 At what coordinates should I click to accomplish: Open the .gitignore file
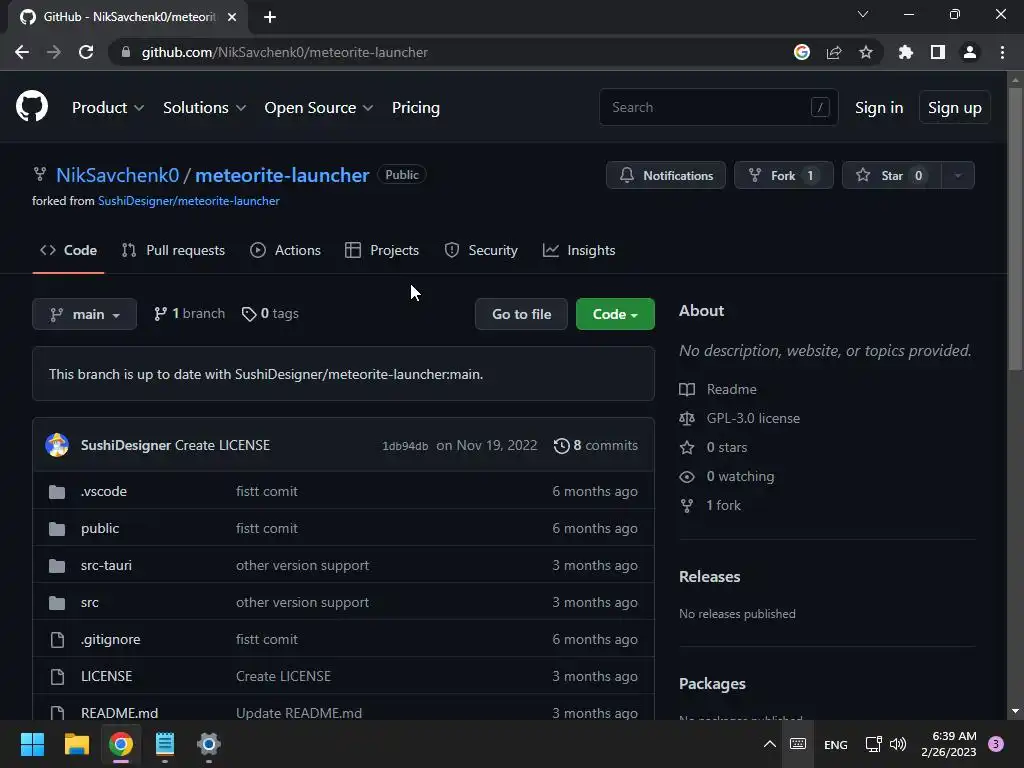(110, 639)
